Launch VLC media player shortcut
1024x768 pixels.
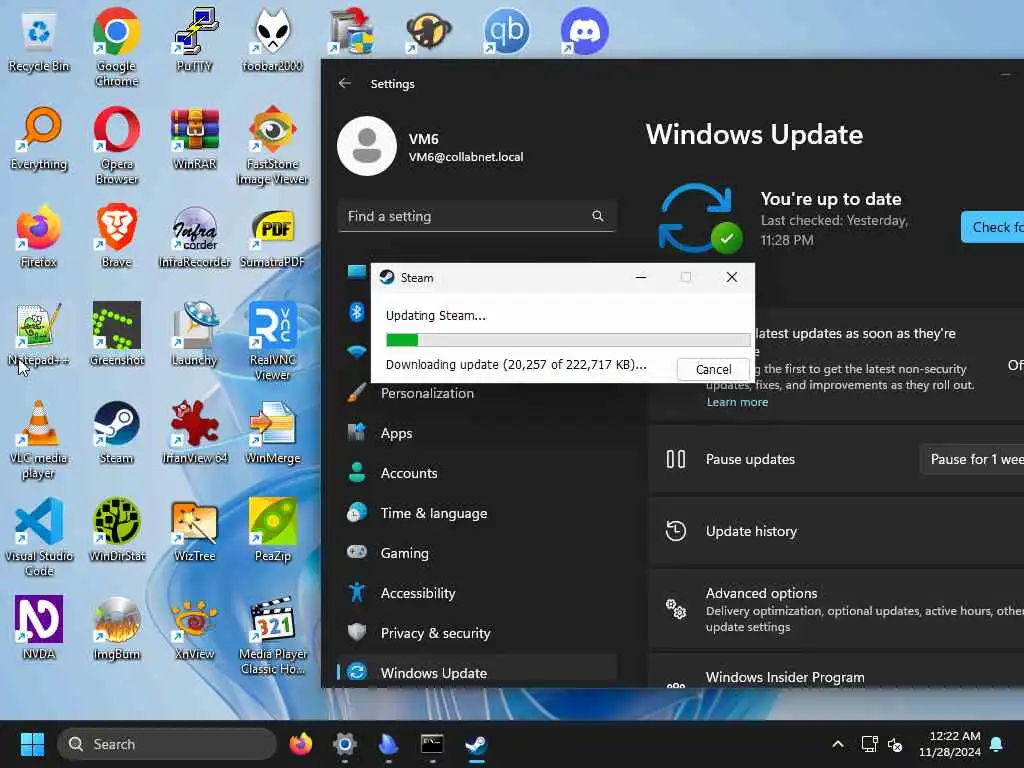(x=39, y=439)
